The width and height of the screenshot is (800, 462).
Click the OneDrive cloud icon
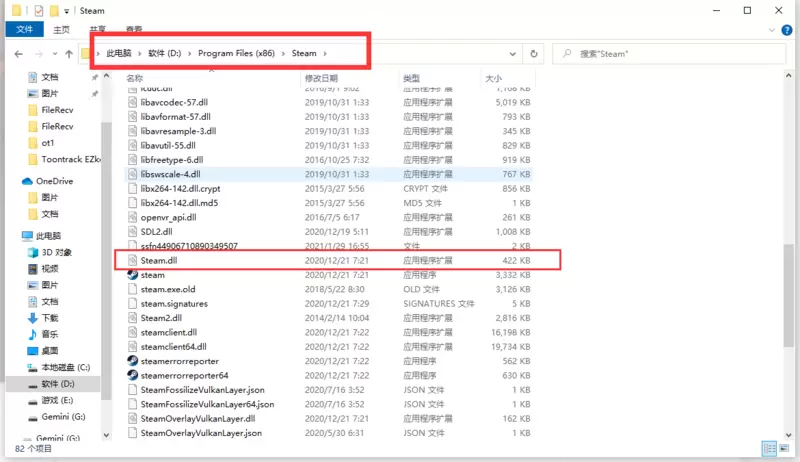tap(27, 181)
